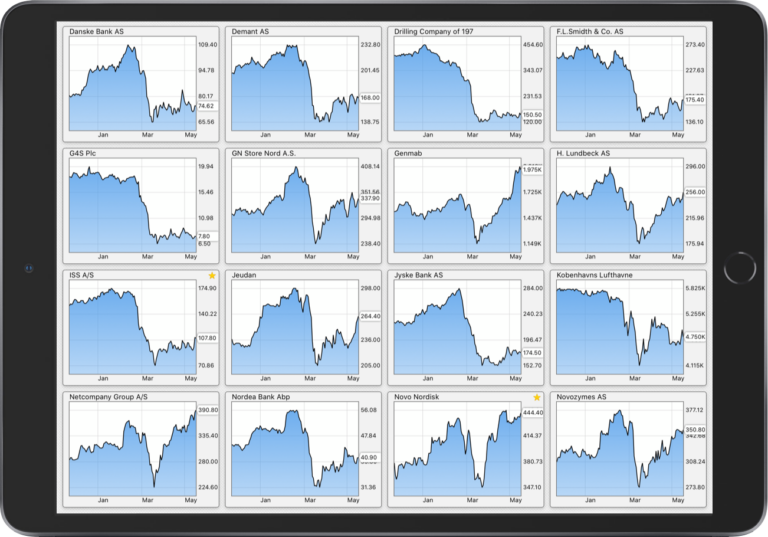This screenshot has height=537, width=768.
Task: Click the Nordea Bank Abp title
Action: tap(261, 397)
